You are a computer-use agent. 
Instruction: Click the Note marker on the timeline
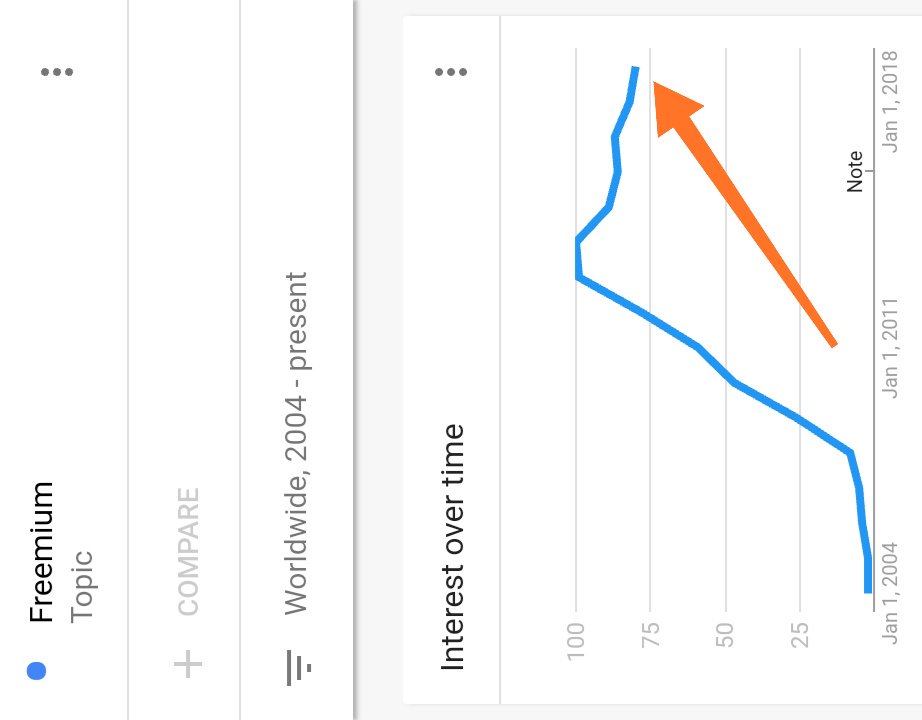coord(855,171)
